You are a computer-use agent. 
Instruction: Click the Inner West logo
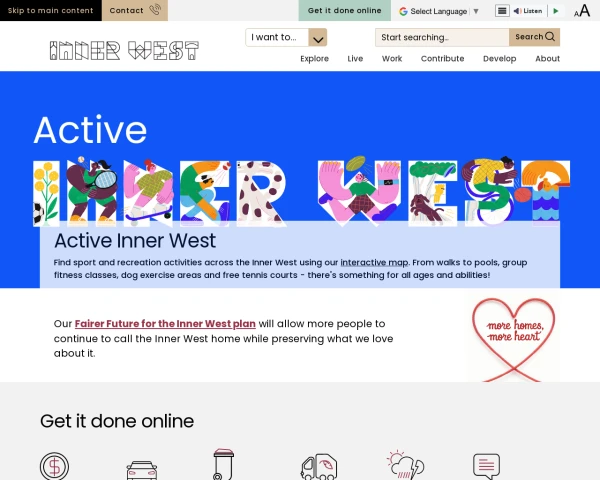124,51
